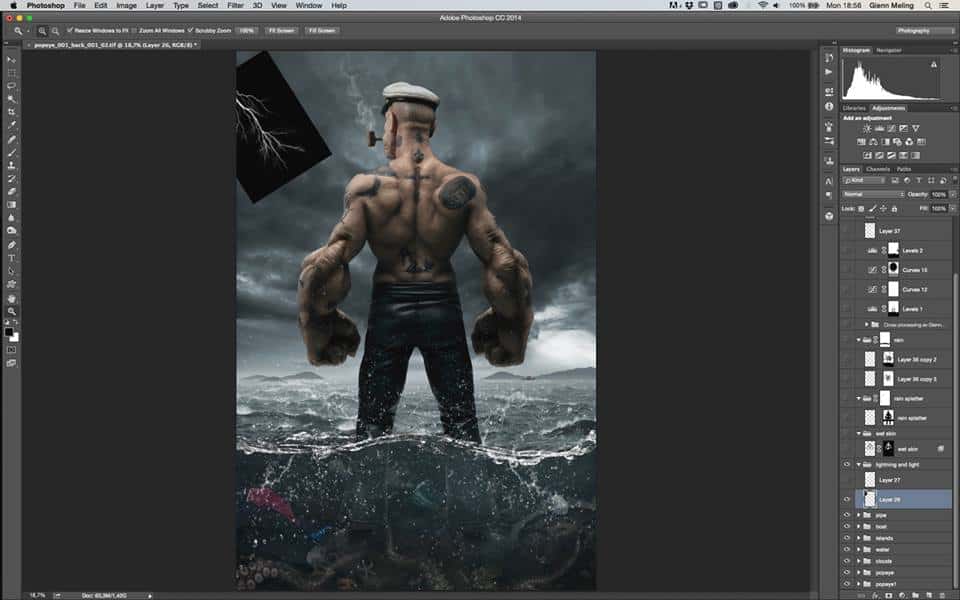Select the Lasso tool

12,86
